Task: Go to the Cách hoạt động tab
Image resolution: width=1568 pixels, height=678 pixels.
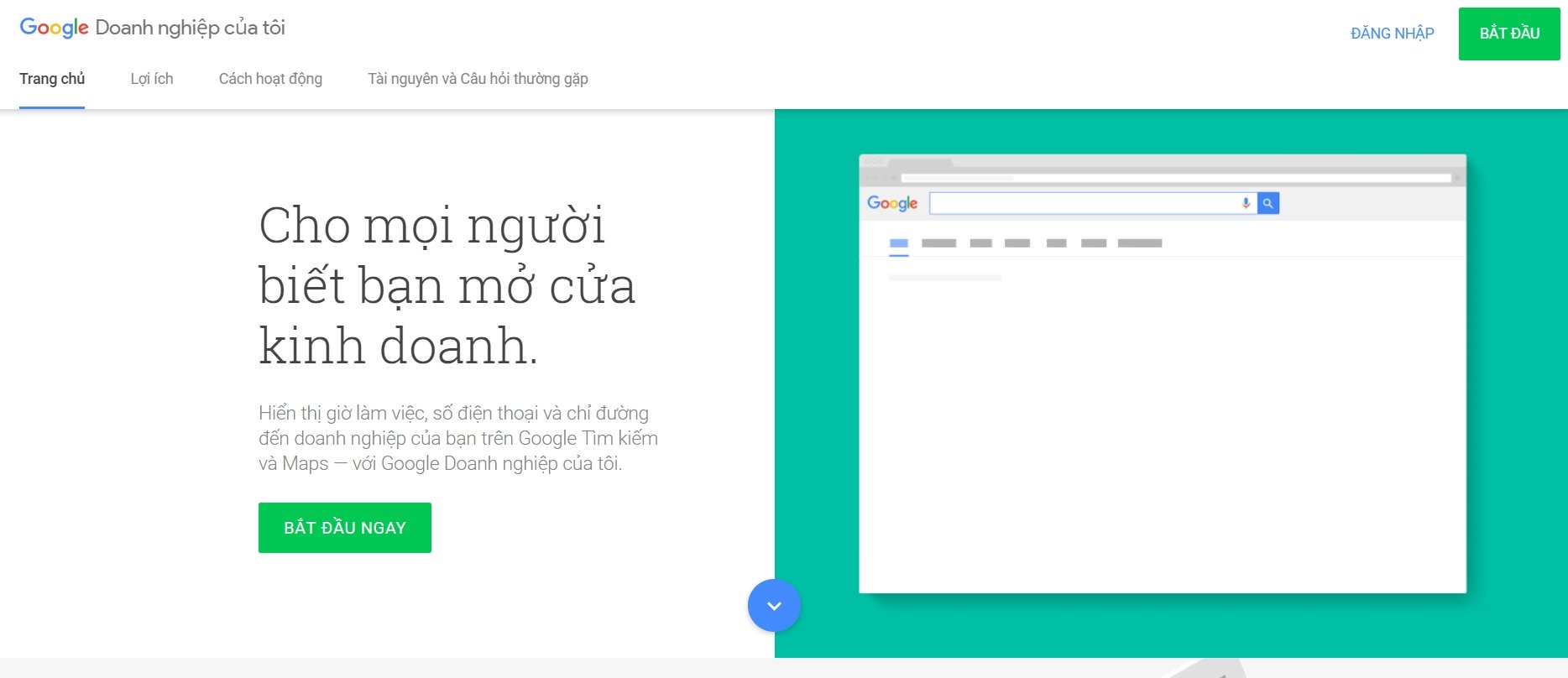Action: (270, 79)
